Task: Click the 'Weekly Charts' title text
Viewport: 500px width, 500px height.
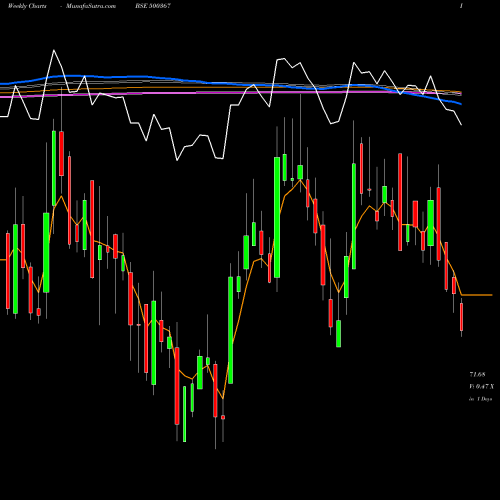Action: point(27,6)
